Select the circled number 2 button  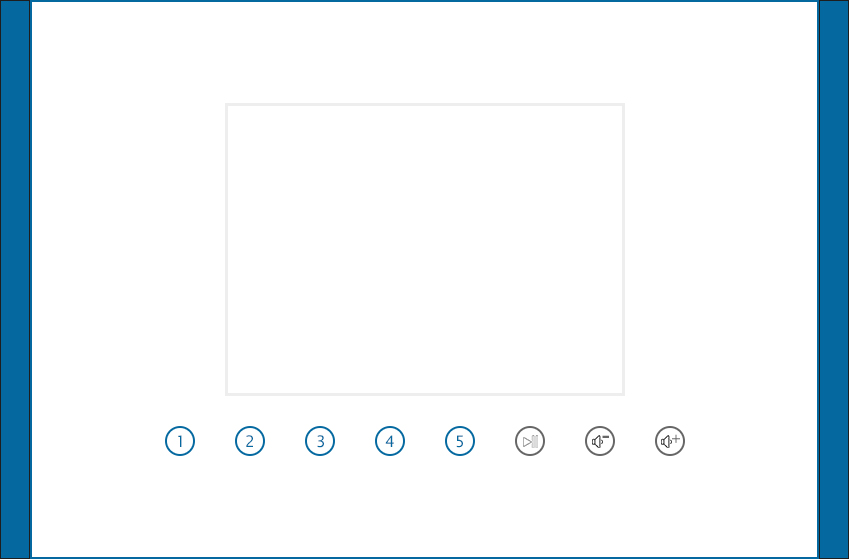click(250, 441)
